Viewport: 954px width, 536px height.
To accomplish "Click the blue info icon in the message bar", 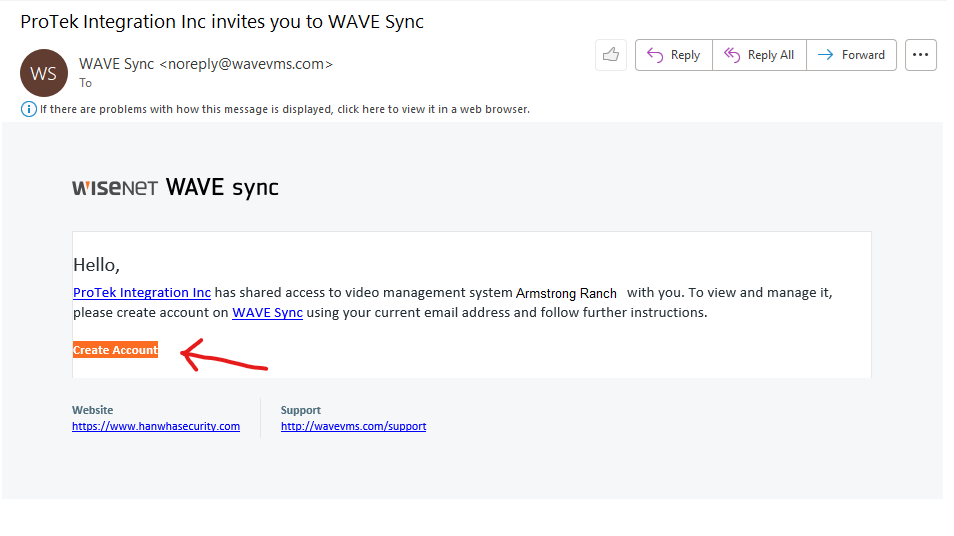I will 28,109.
